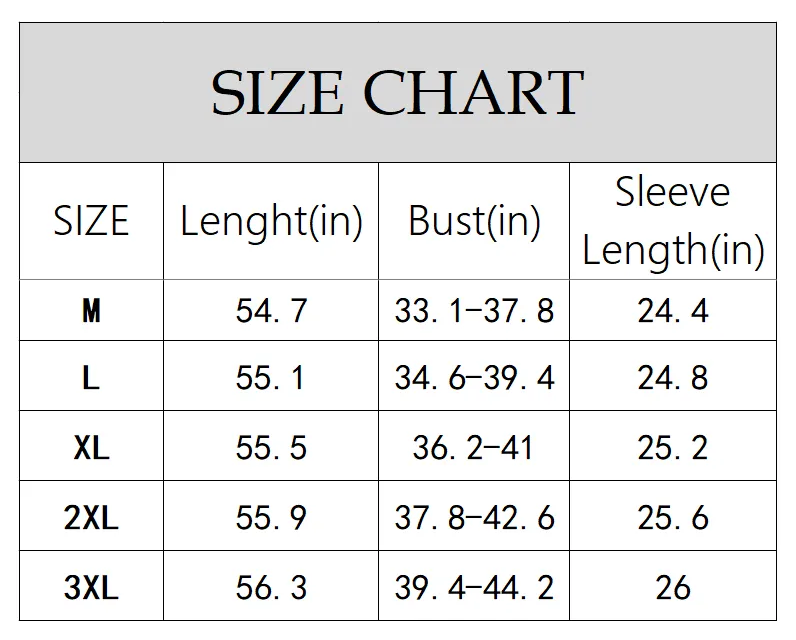Click the SIZE CHART title header

(397, 92)
